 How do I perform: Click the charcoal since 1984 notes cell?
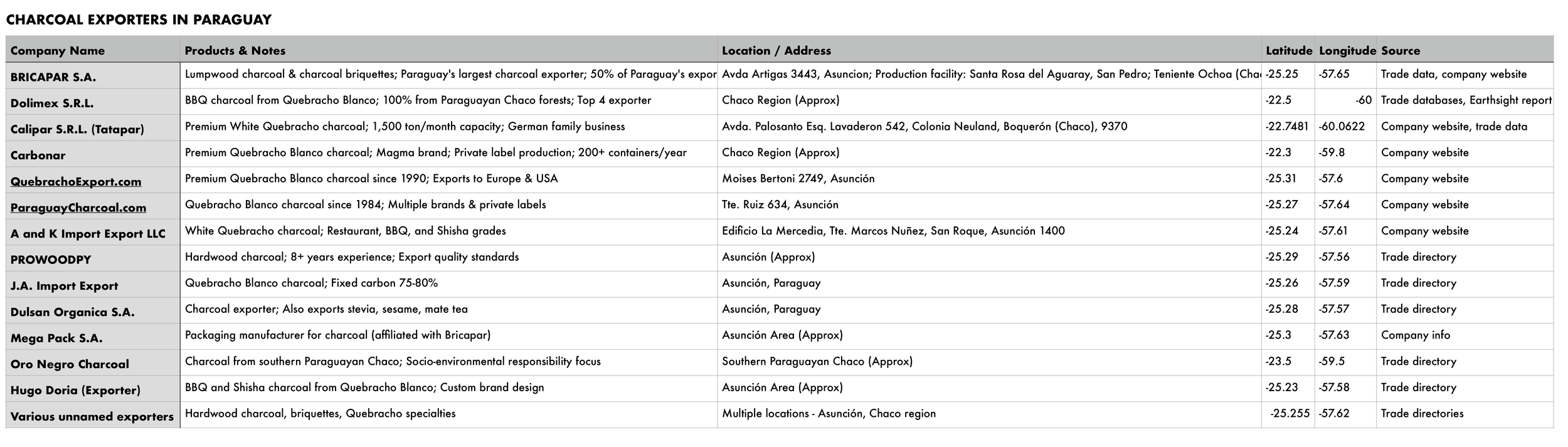448,205
